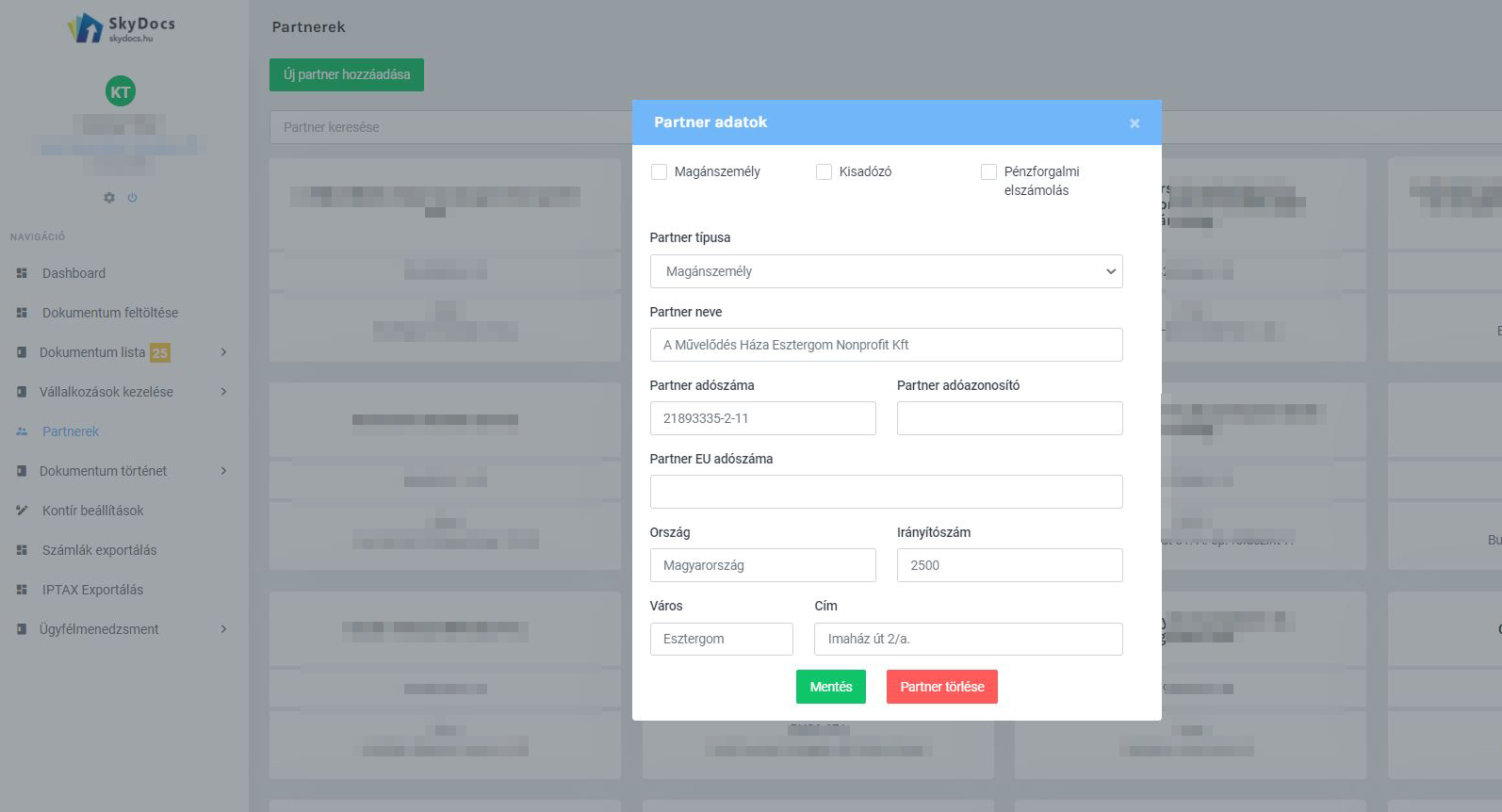Toggle the Pénzforgalmi elszámolás checkbox
Screen dimensions: 1502x812
click(988, 171)
